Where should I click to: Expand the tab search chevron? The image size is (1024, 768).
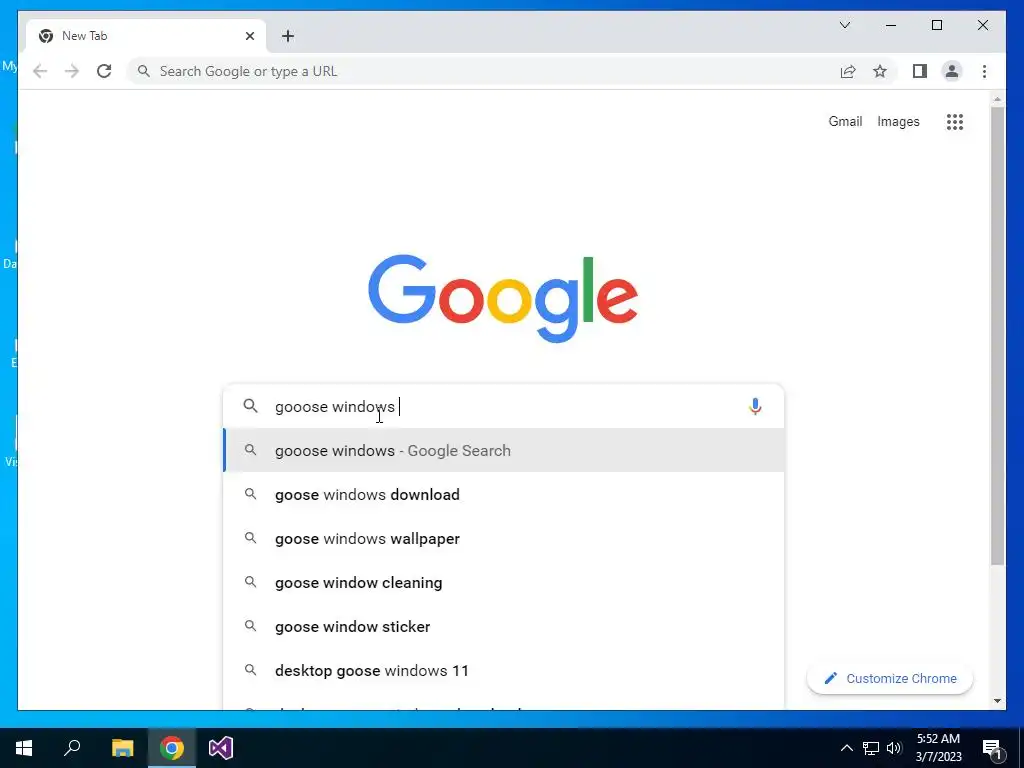point(844,25)
